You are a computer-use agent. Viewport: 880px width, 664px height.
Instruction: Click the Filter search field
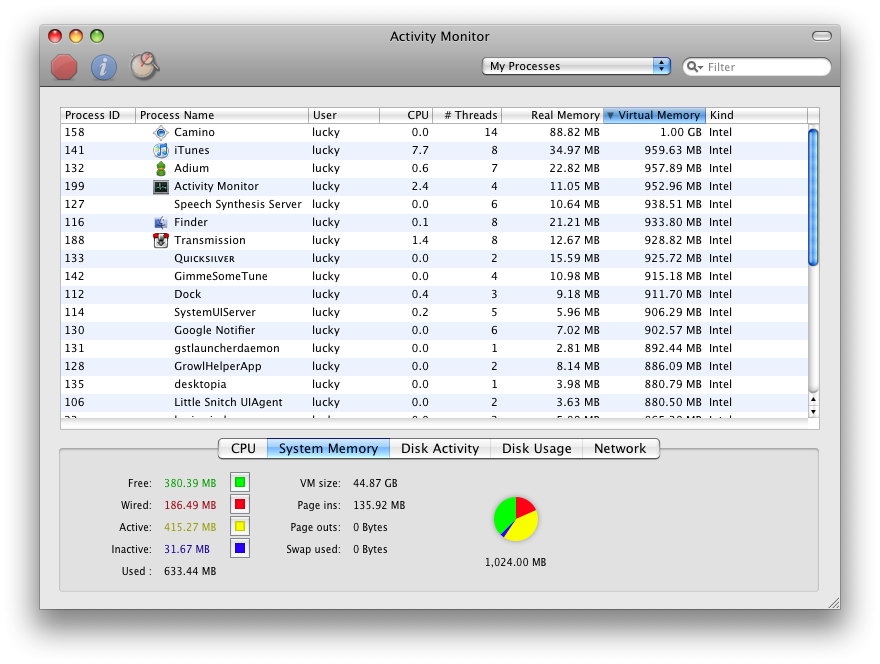(x=757, y=67)
